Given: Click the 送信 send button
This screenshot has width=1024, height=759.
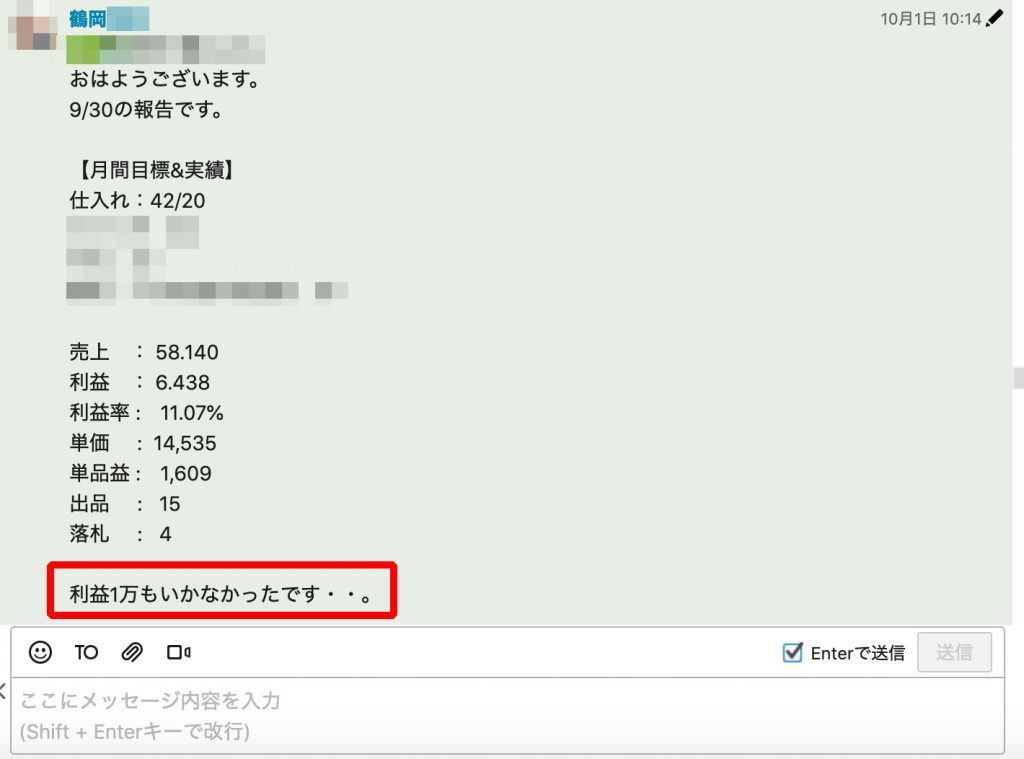Looking at the screenshot, I should pos(954,652).
